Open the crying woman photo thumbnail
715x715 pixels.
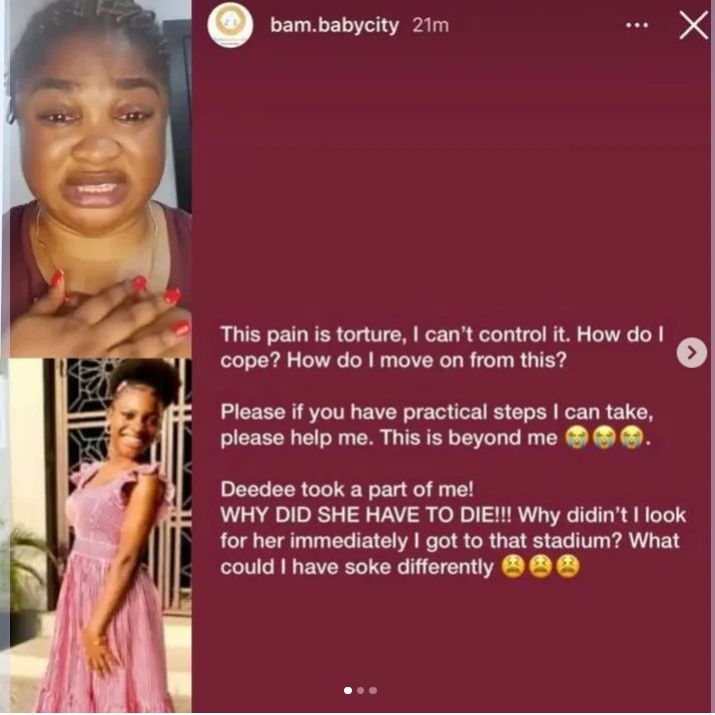coord(97,179)
